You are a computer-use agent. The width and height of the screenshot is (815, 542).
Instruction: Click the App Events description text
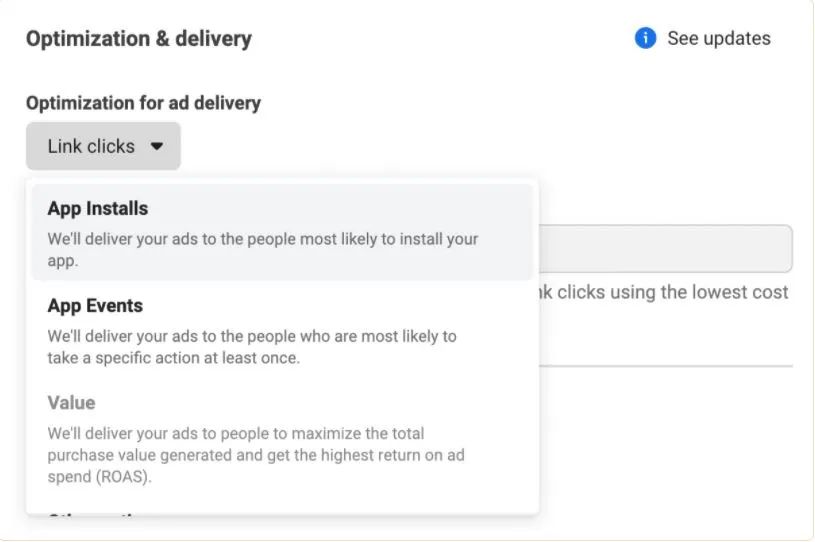(252, 346)
